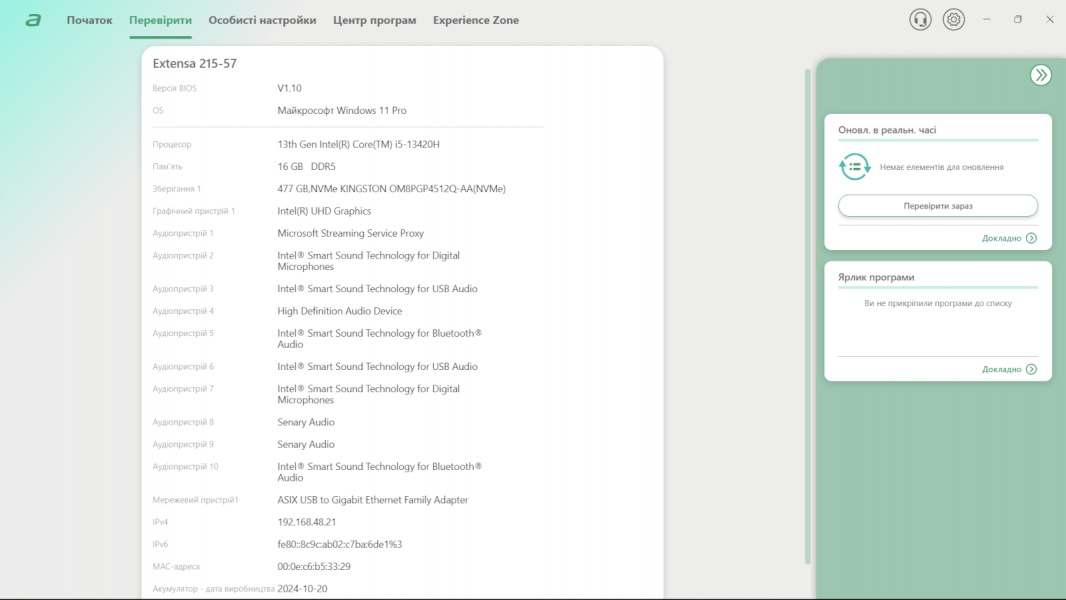The width and height of the screenshot is (1066, 600).
Task: Click the live update refresh icon
Action: pos(854,167)
